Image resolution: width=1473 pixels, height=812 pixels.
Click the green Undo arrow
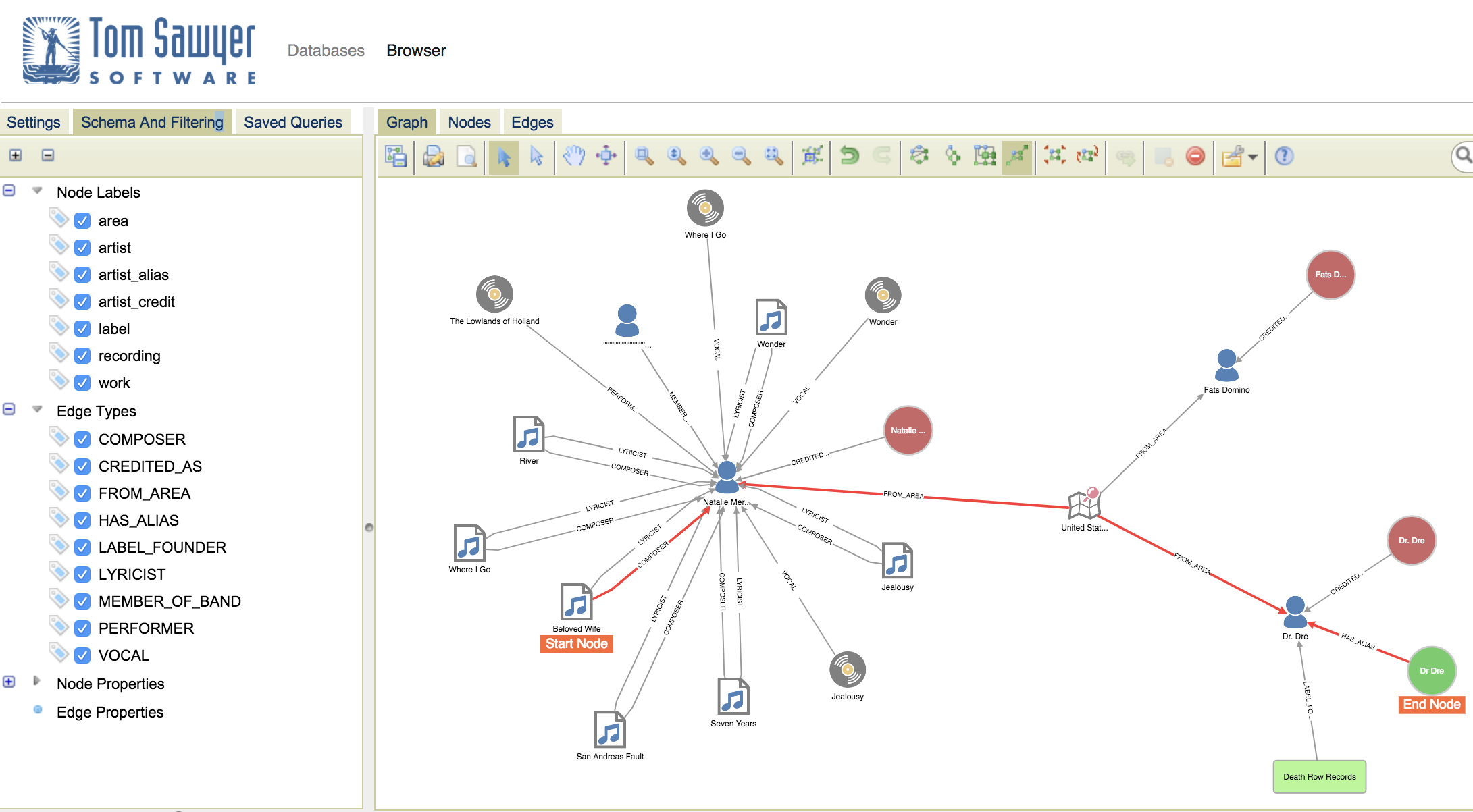coord(849,157)
